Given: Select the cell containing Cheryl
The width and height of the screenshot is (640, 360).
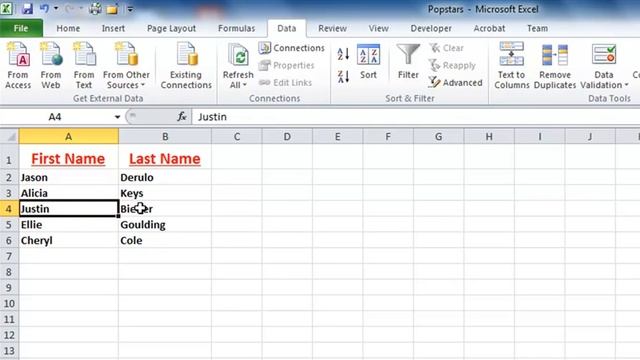Looking at the screenshot, I should 69,240.
